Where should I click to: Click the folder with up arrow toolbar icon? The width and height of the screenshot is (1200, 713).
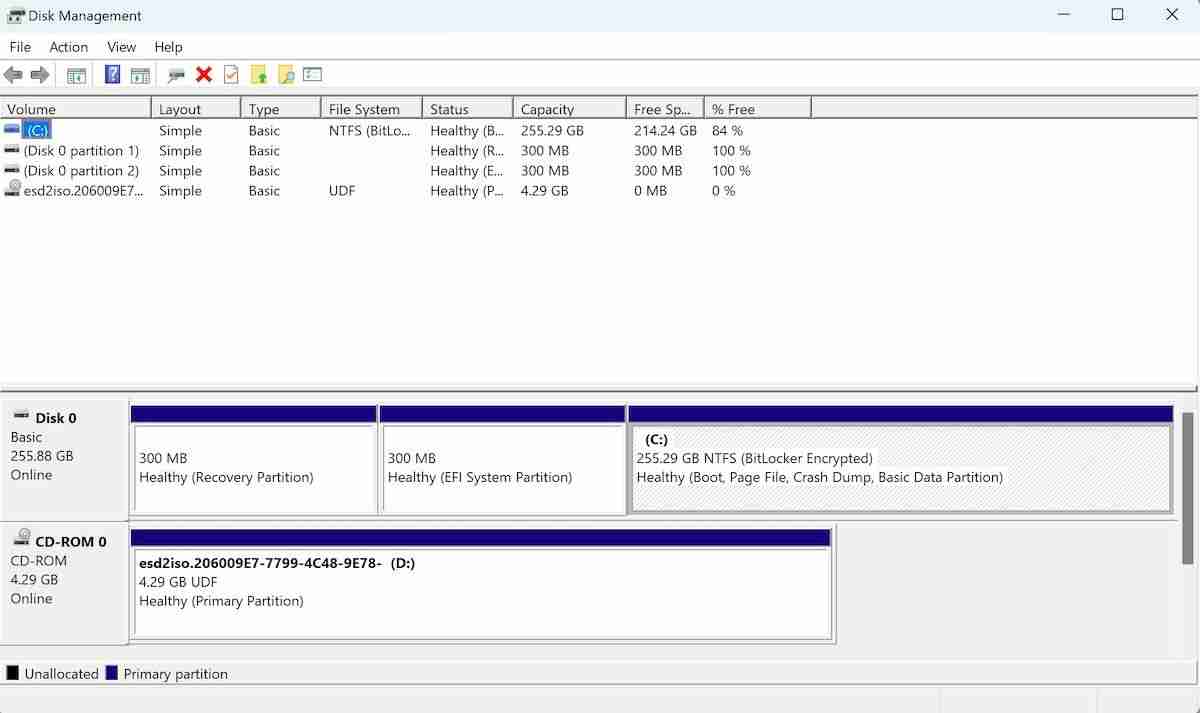click(x=259, y=74)
